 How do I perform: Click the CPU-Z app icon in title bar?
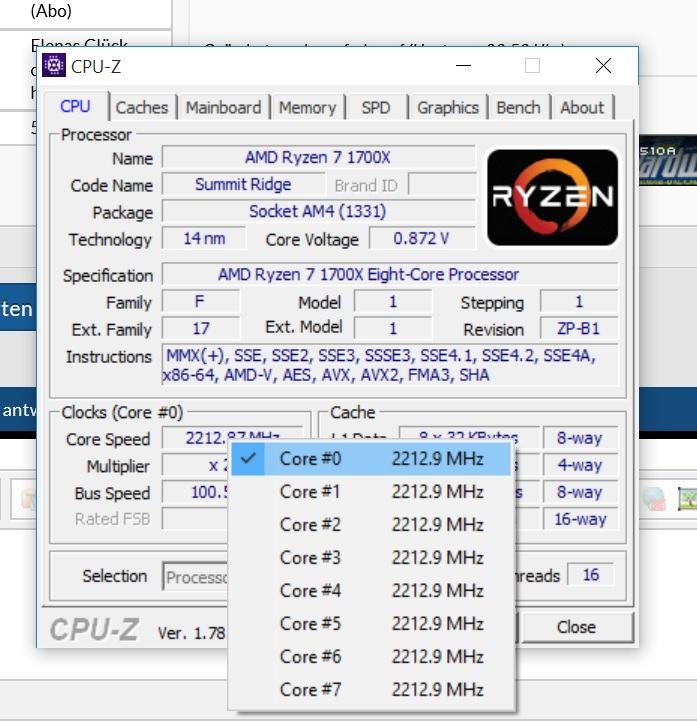point(54,65)
